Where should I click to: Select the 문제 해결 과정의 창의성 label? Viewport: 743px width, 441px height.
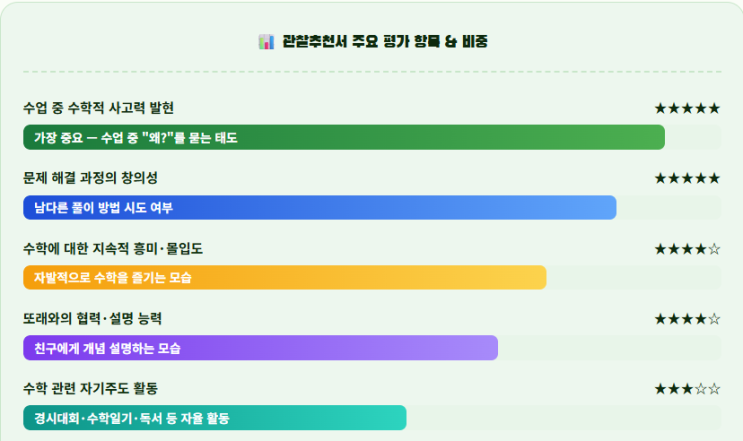click(91, 178)
